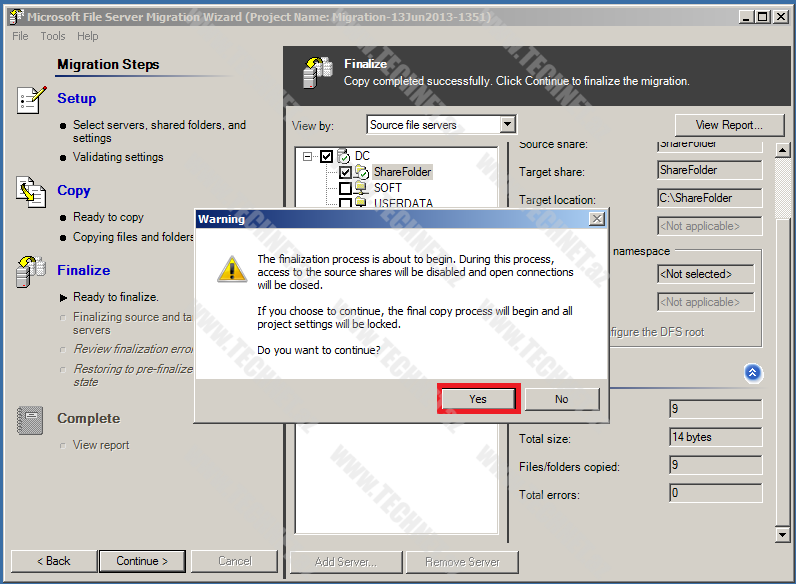This screenshot has height=584, width=796.
Task: Collapse the DC tree node
Action: tap(307, 156)
